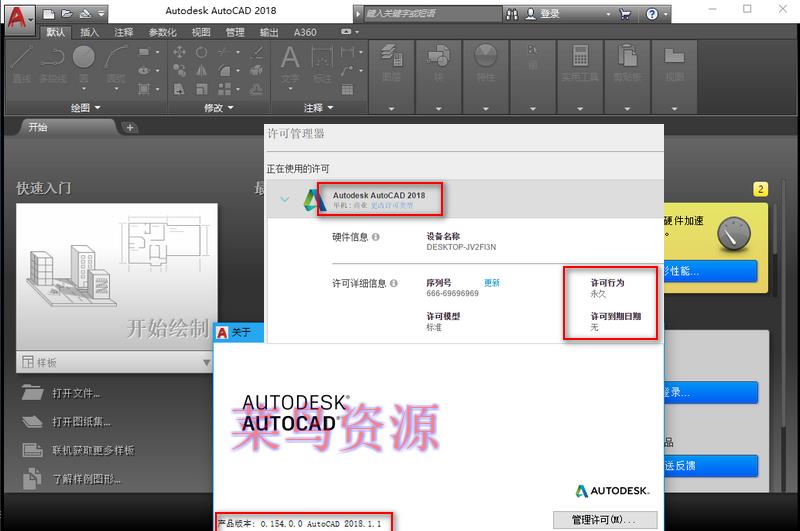This screenshot has width=800, height=531.
Task: Click the info icon beside 许可详细信息
Action: pos(393,283)
